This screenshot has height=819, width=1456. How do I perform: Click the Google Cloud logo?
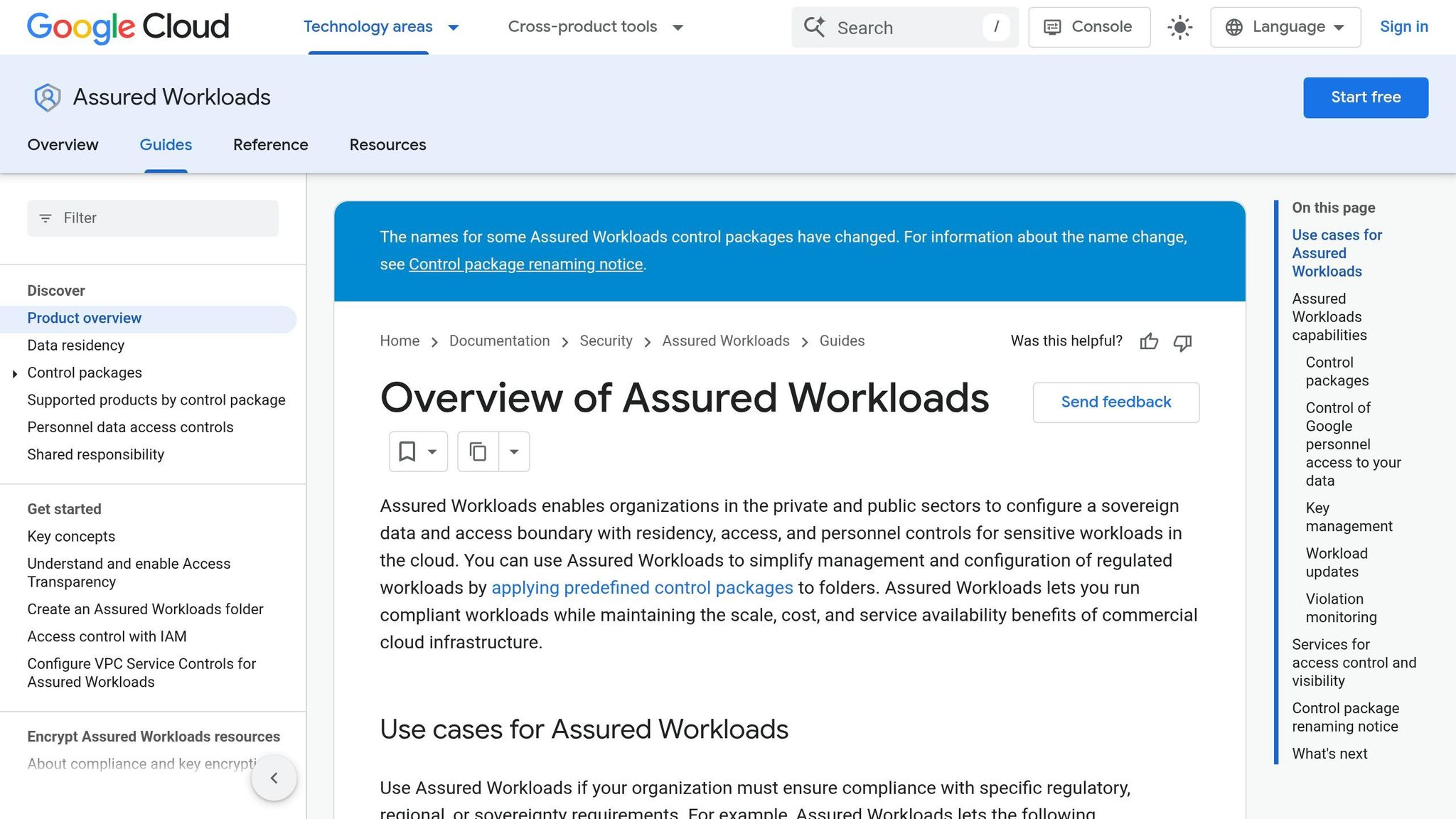click(128, 27)
